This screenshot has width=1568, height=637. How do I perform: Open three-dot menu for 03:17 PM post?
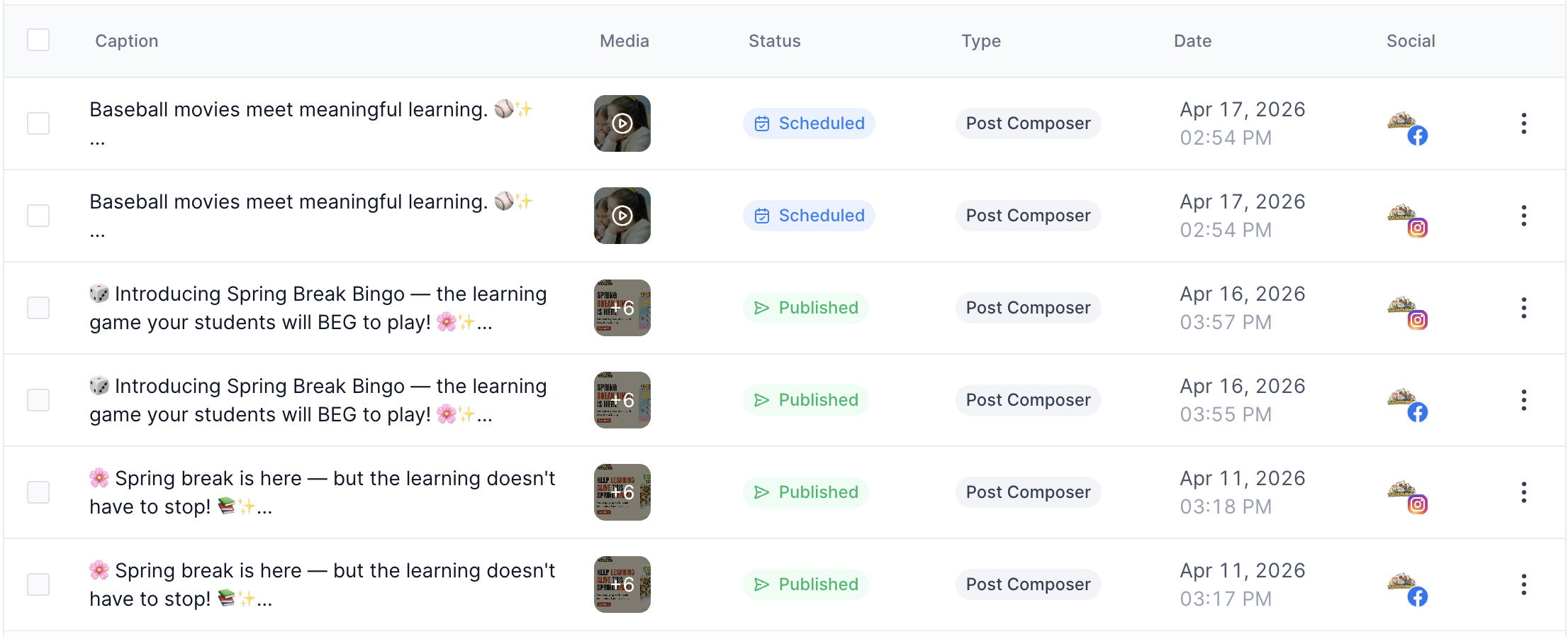coord(1523,585)
